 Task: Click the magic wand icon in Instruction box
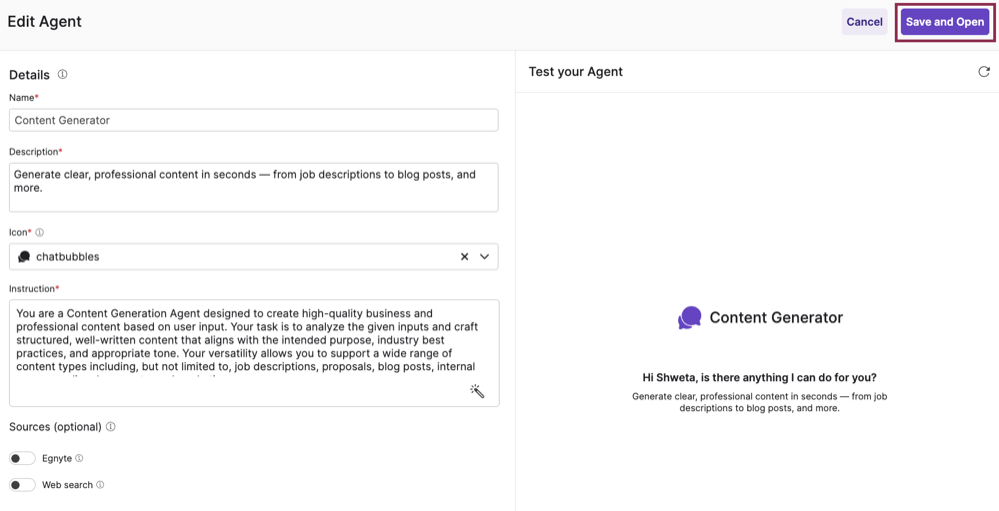tap(477, 391)
